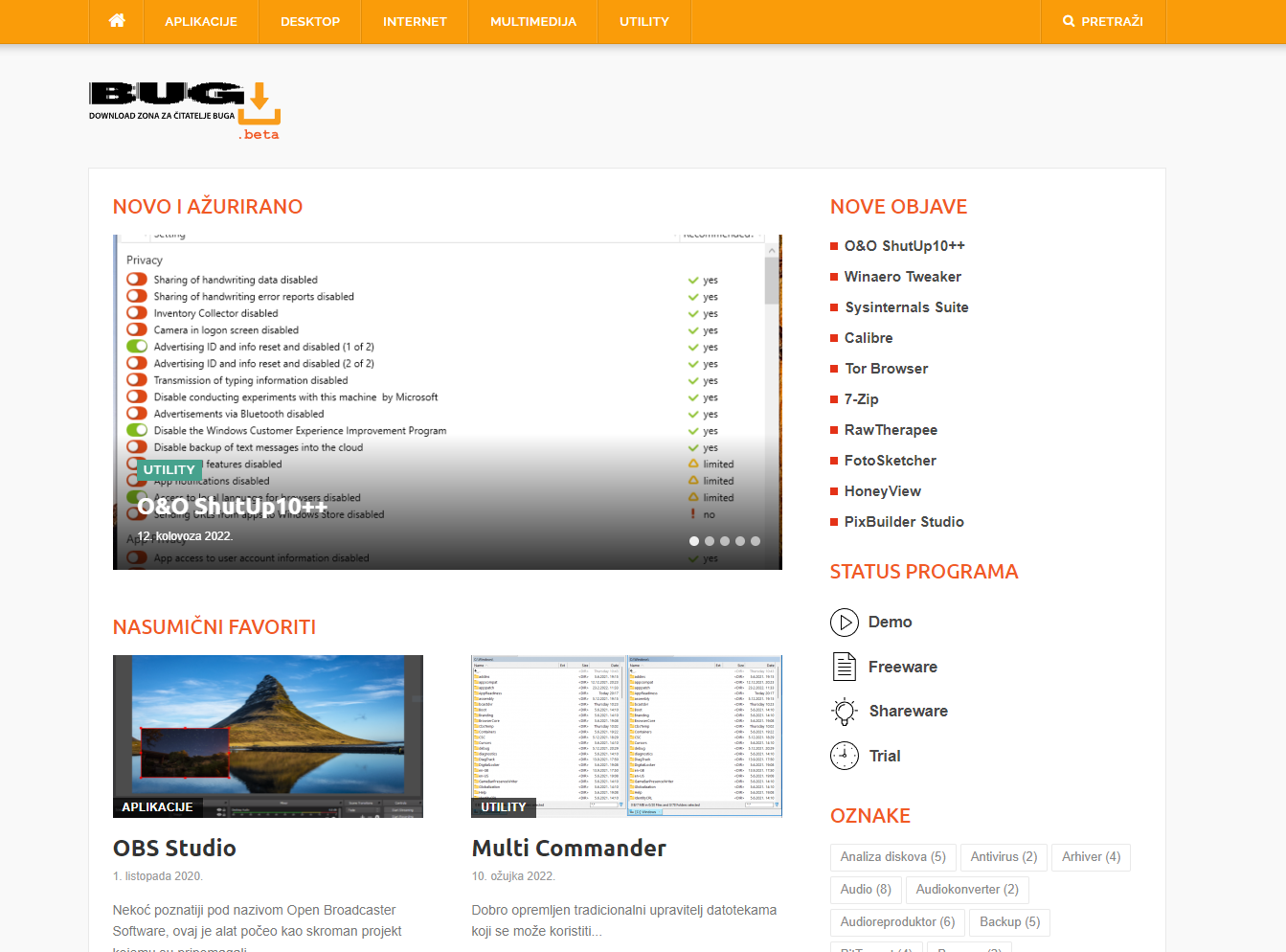Open 7-Zip link

(862, 399)
